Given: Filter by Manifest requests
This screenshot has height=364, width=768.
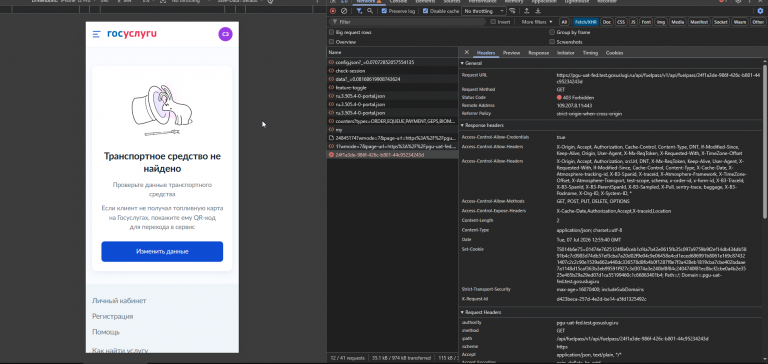Looking at the screenshot, I should [699, 22].
